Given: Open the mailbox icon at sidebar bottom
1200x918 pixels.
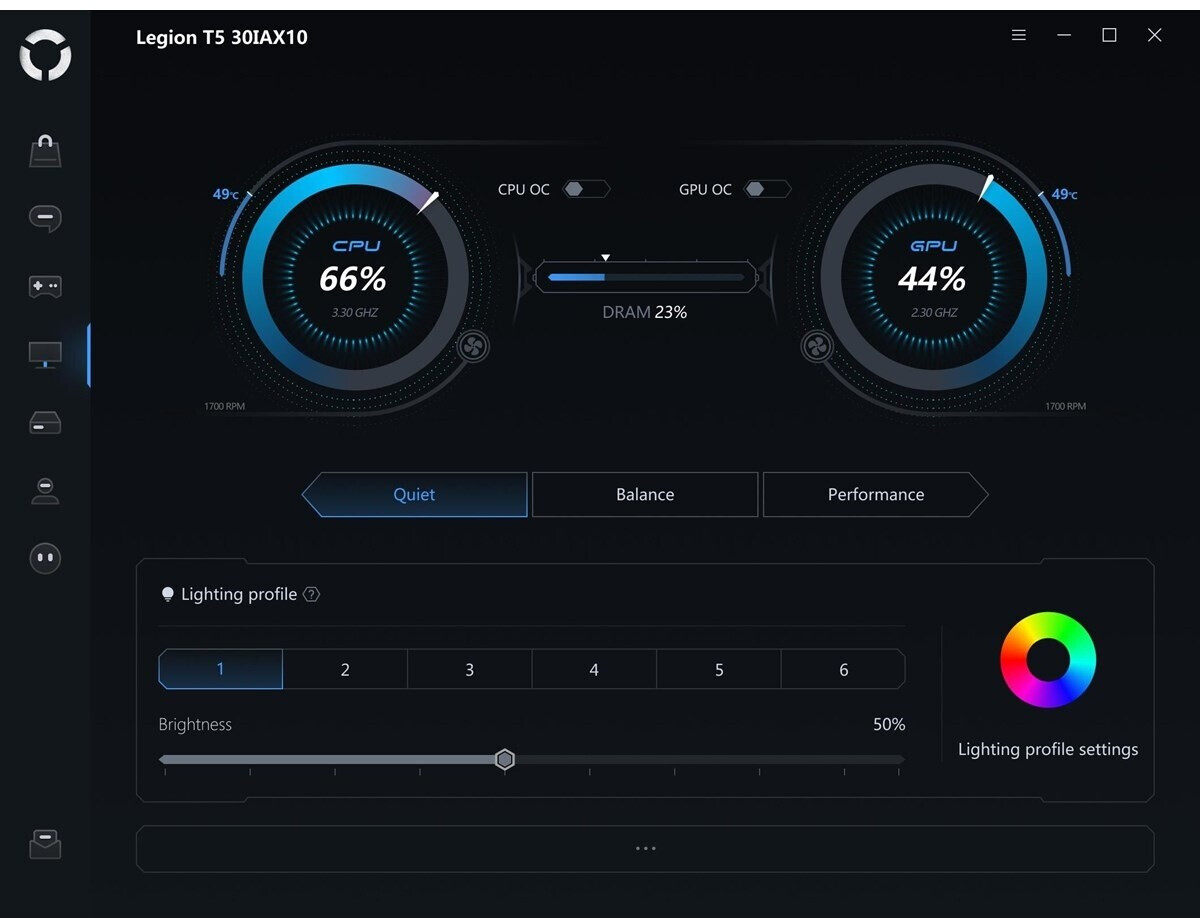Looking at the screenshot, I should pos(45,845).
